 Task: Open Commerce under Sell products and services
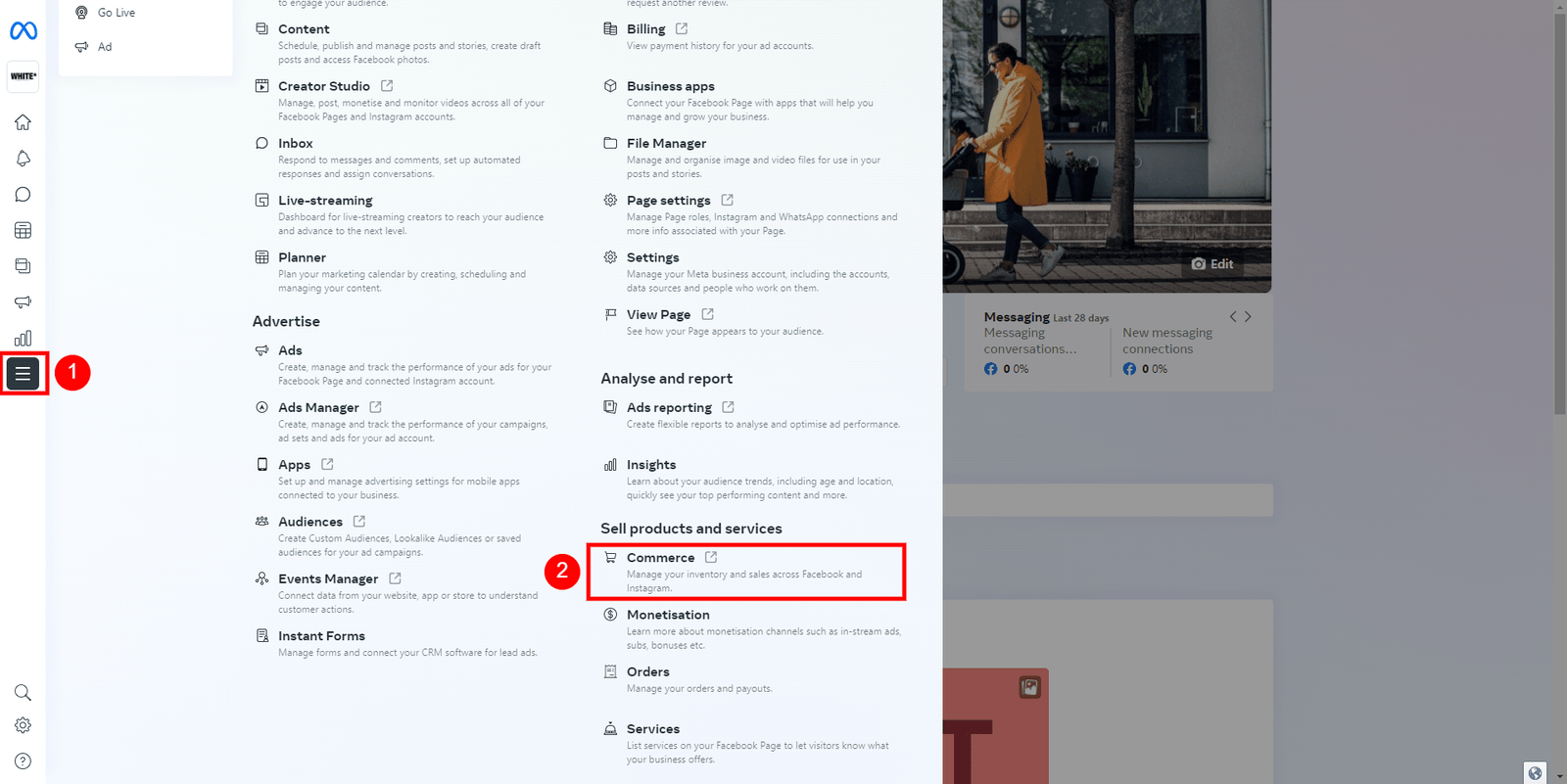point(661,558)
